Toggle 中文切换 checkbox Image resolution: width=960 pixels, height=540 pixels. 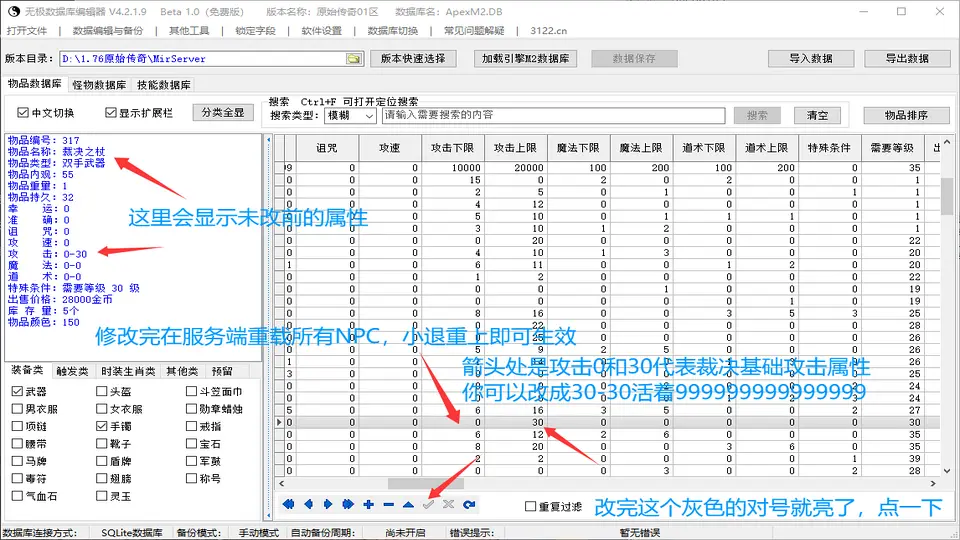click(x=23, y=113)
